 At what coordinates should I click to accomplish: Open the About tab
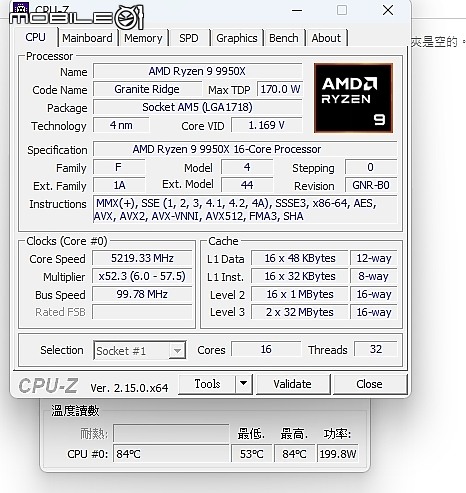point(326,38)
